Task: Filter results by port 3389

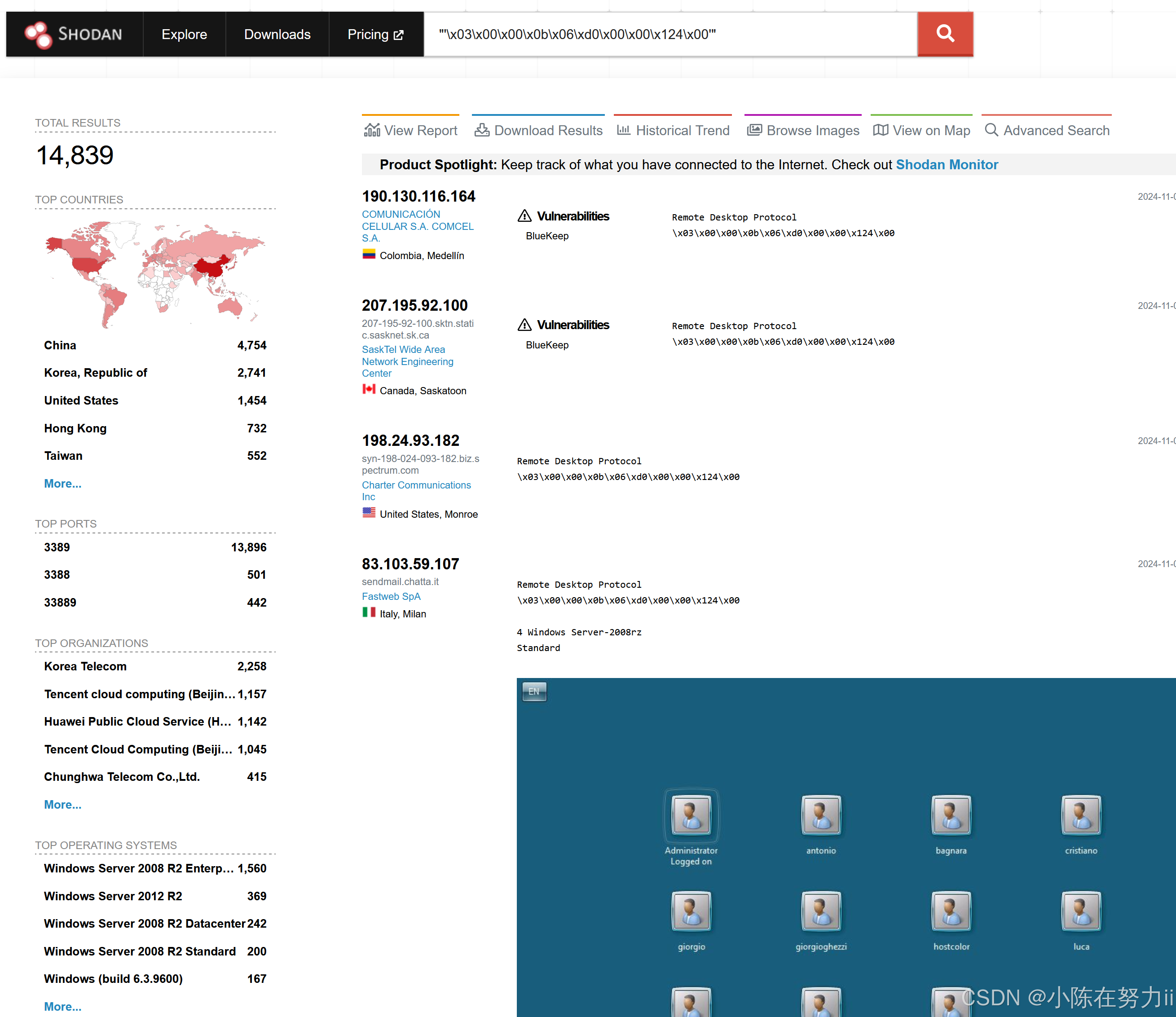Action: [155, 547]
